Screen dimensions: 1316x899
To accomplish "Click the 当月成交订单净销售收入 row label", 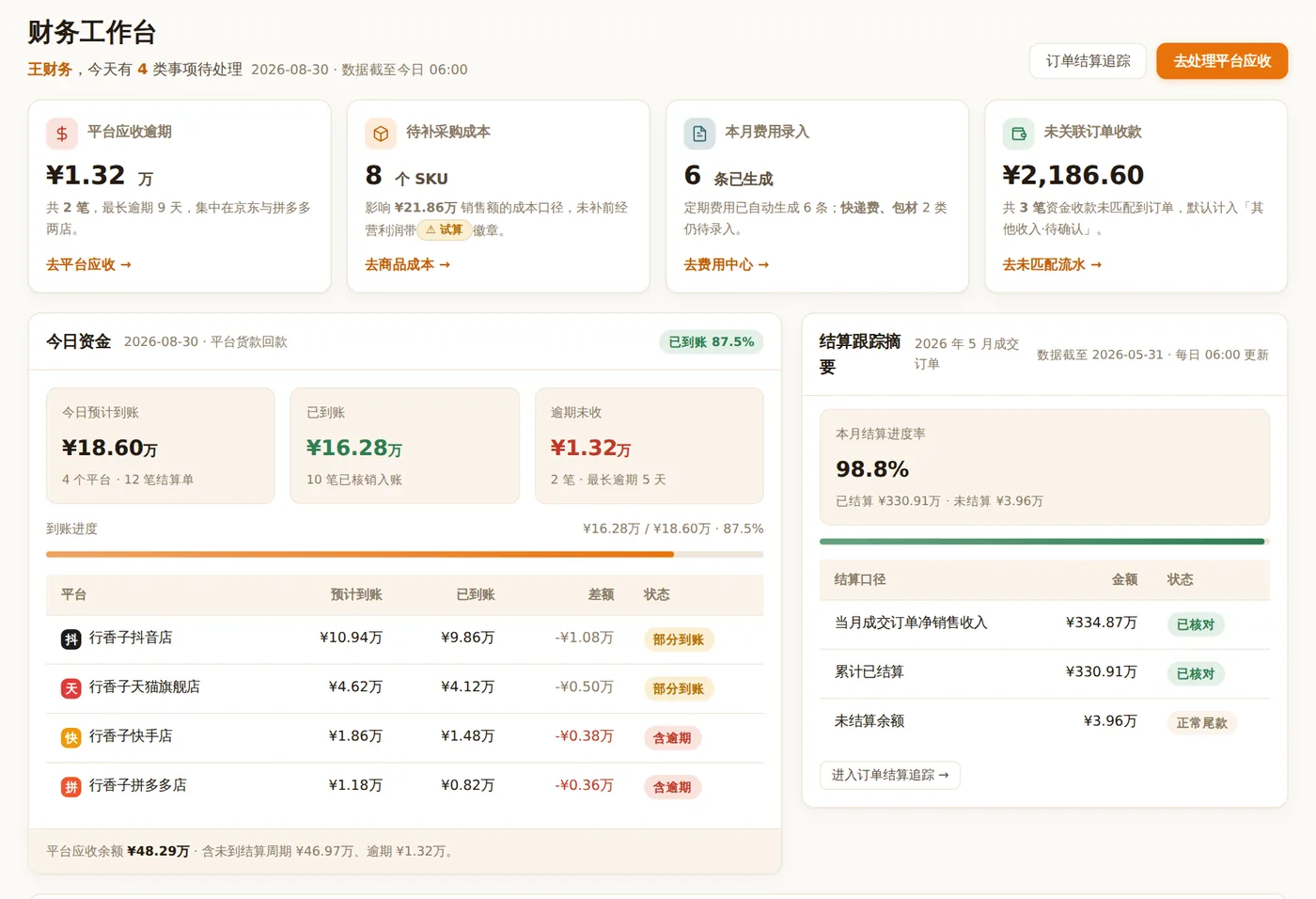I will (x=911, y=623).
